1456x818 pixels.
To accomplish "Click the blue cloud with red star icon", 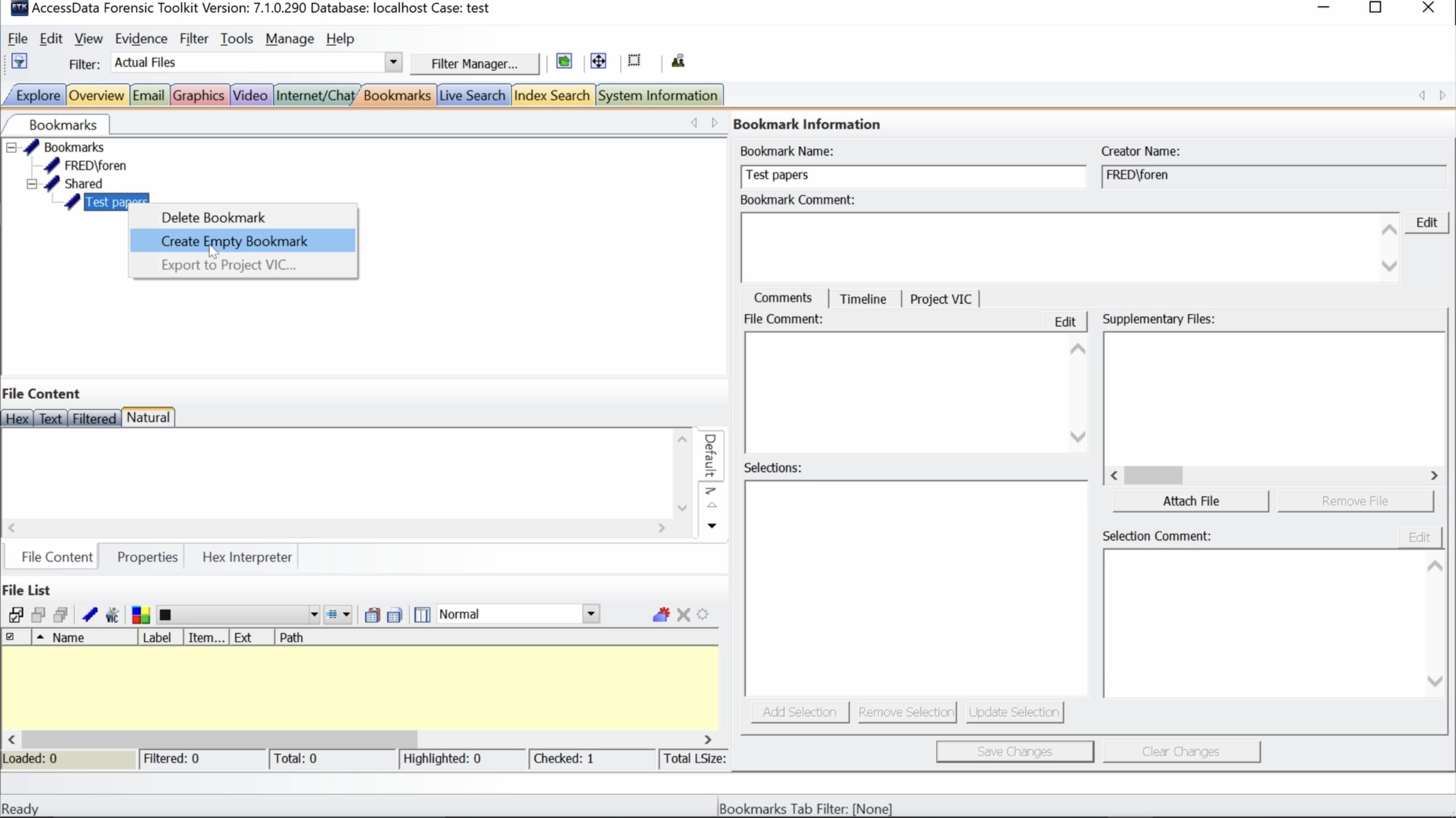I will (661, 614).
